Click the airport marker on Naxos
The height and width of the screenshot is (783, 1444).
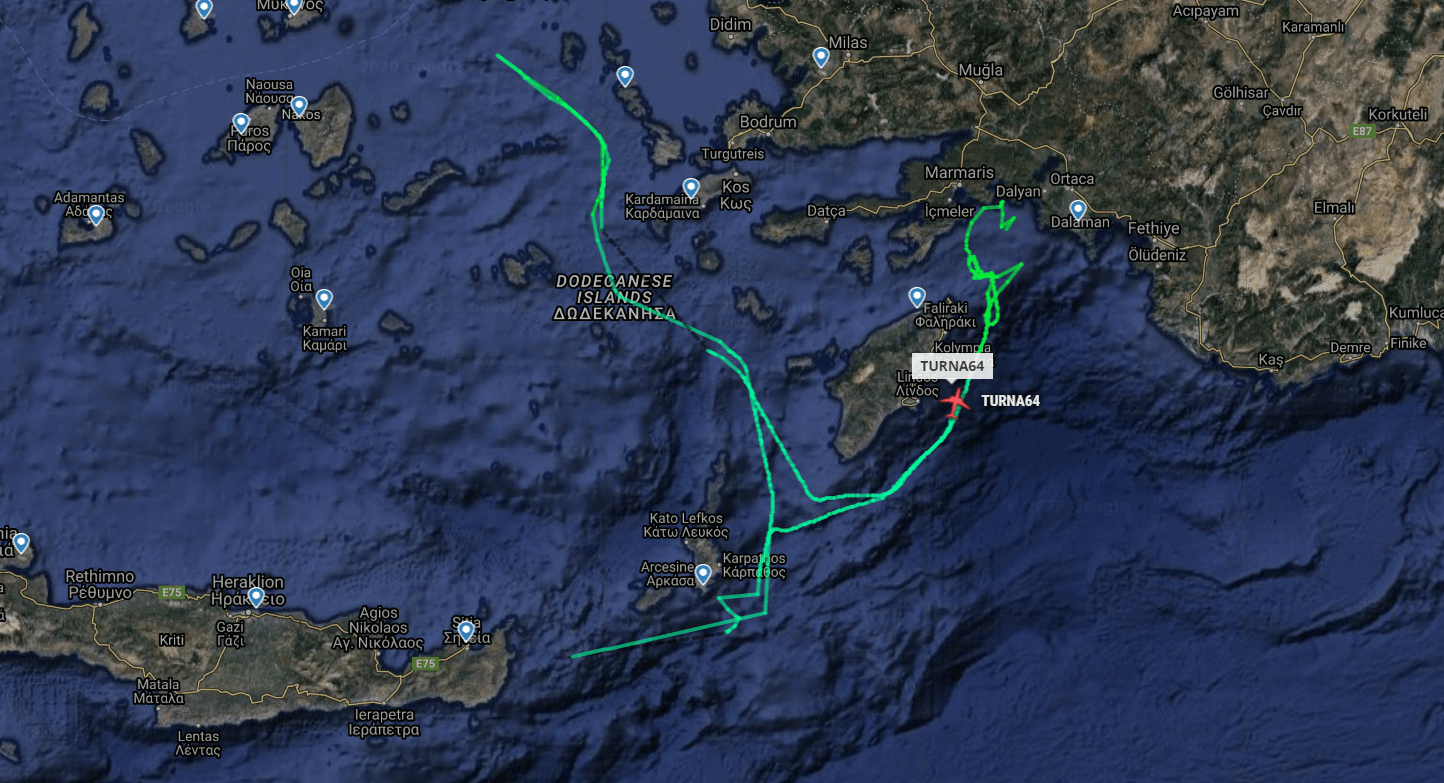tap(299, 105)
